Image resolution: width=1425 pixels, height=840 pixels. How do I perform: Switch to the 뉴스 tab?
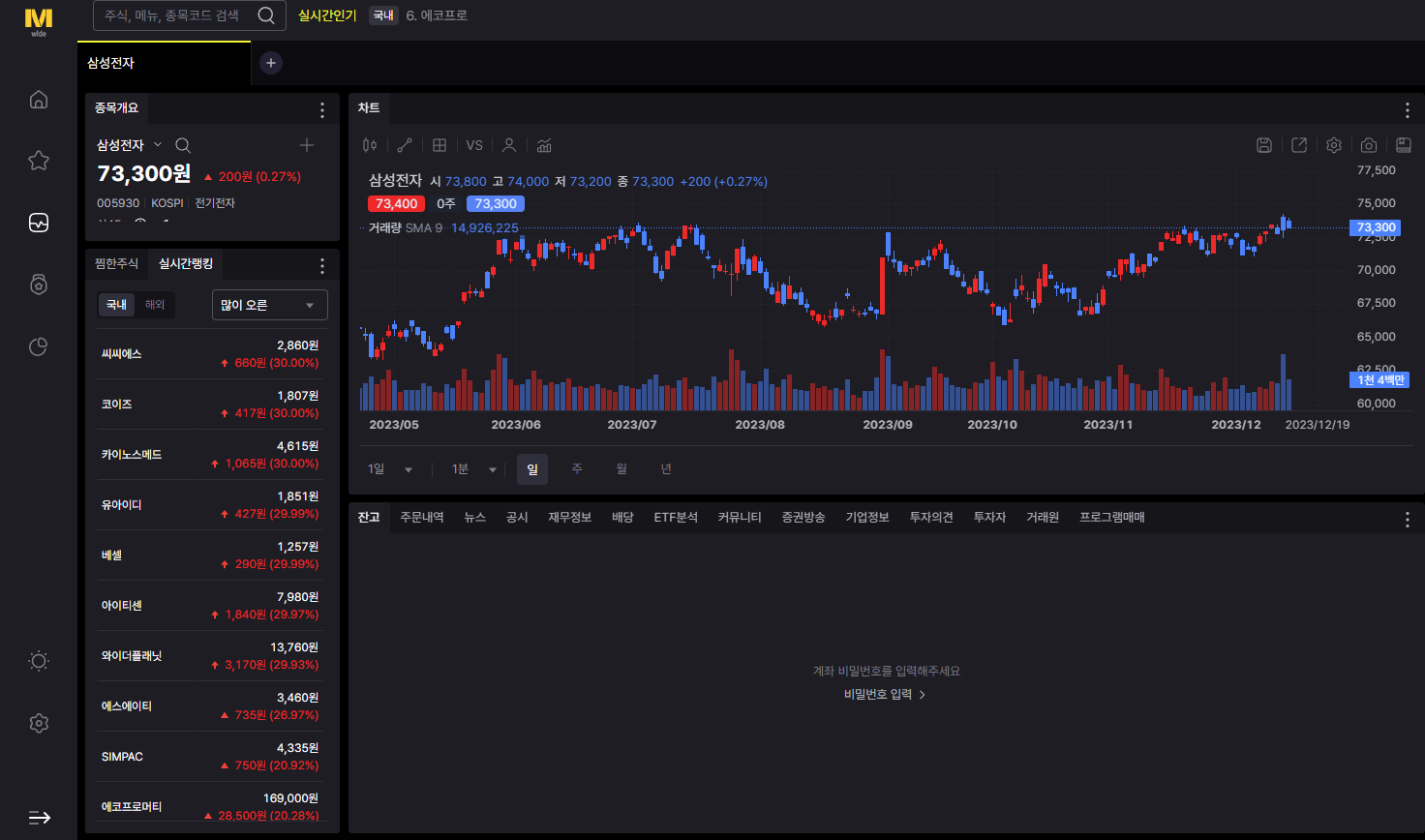pyautogui.click(x=475, y=518)
